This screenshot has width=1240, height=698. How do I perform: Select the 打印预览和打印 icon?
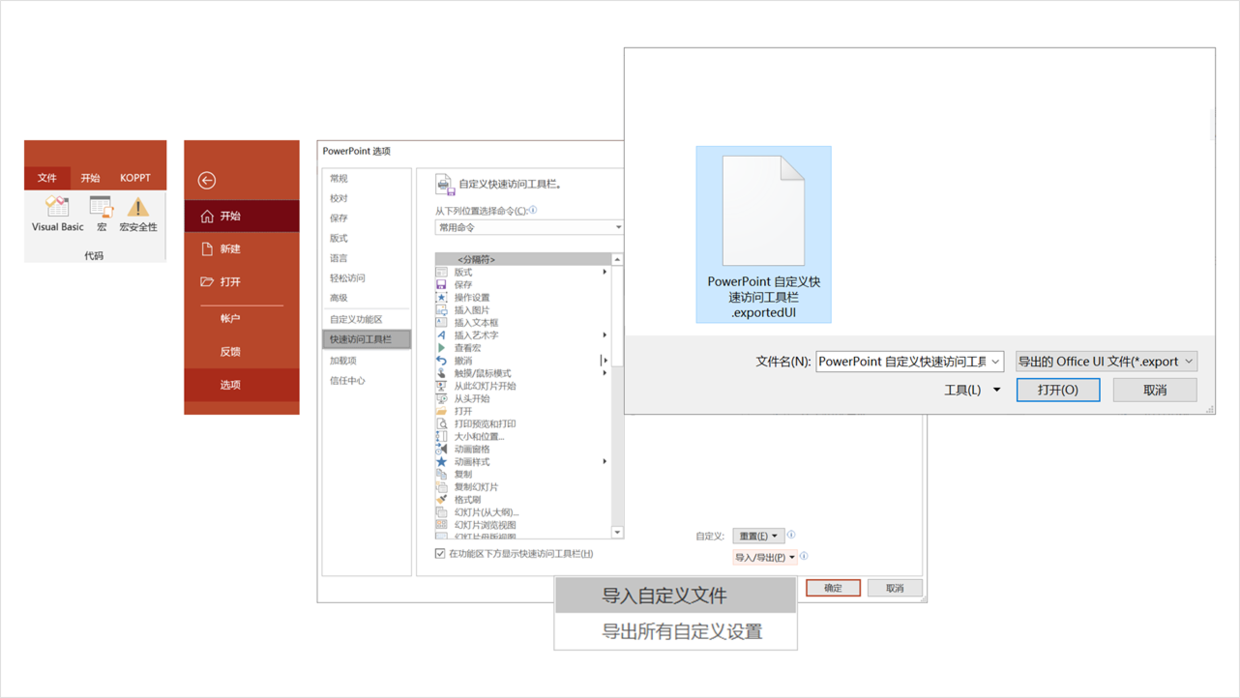[x=441, y=424]
